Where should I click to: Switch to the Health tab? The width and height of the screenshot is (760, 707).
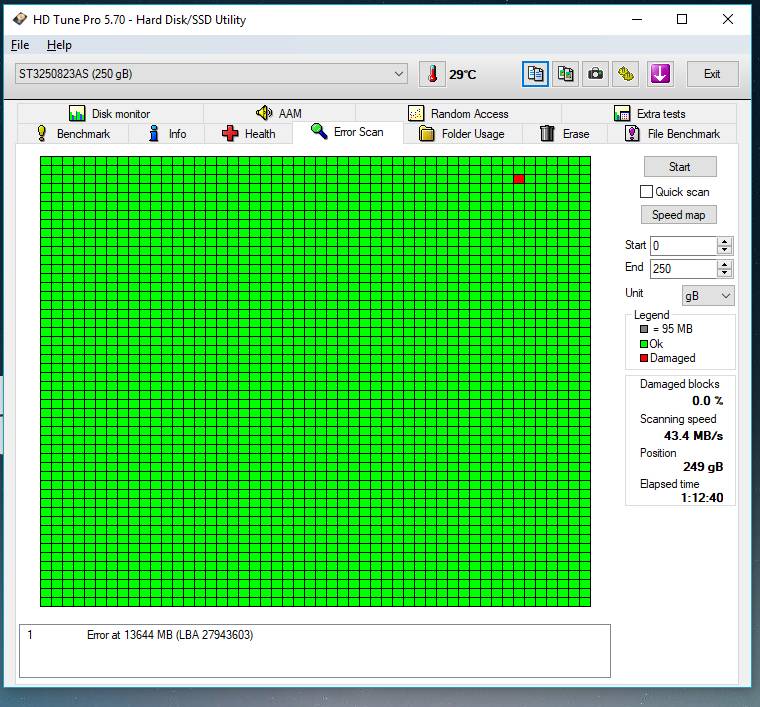coord(249,133)
